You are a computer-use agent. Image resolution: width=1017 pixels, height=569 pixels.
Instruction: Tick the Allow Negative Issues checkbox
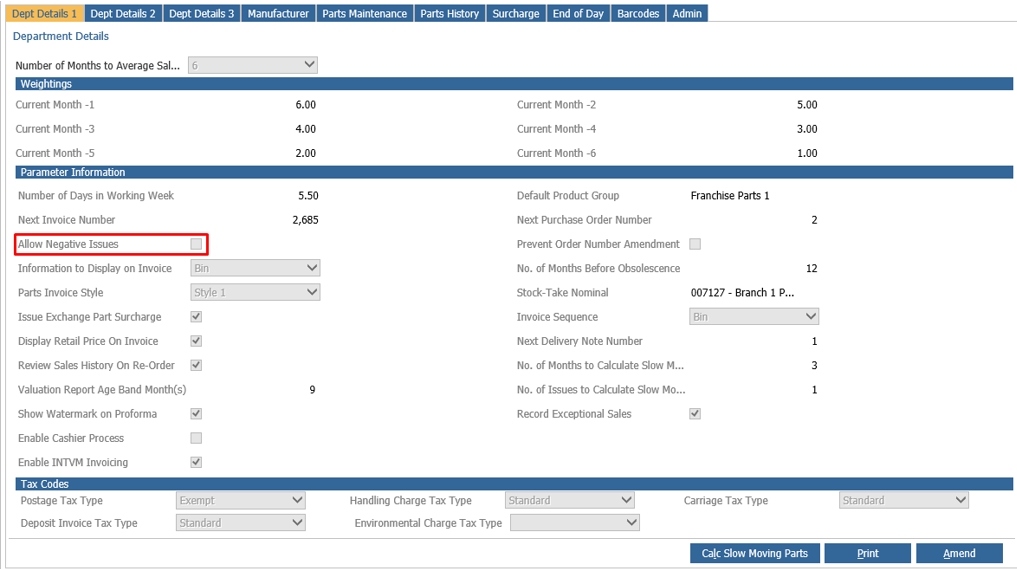click(196, 244)
